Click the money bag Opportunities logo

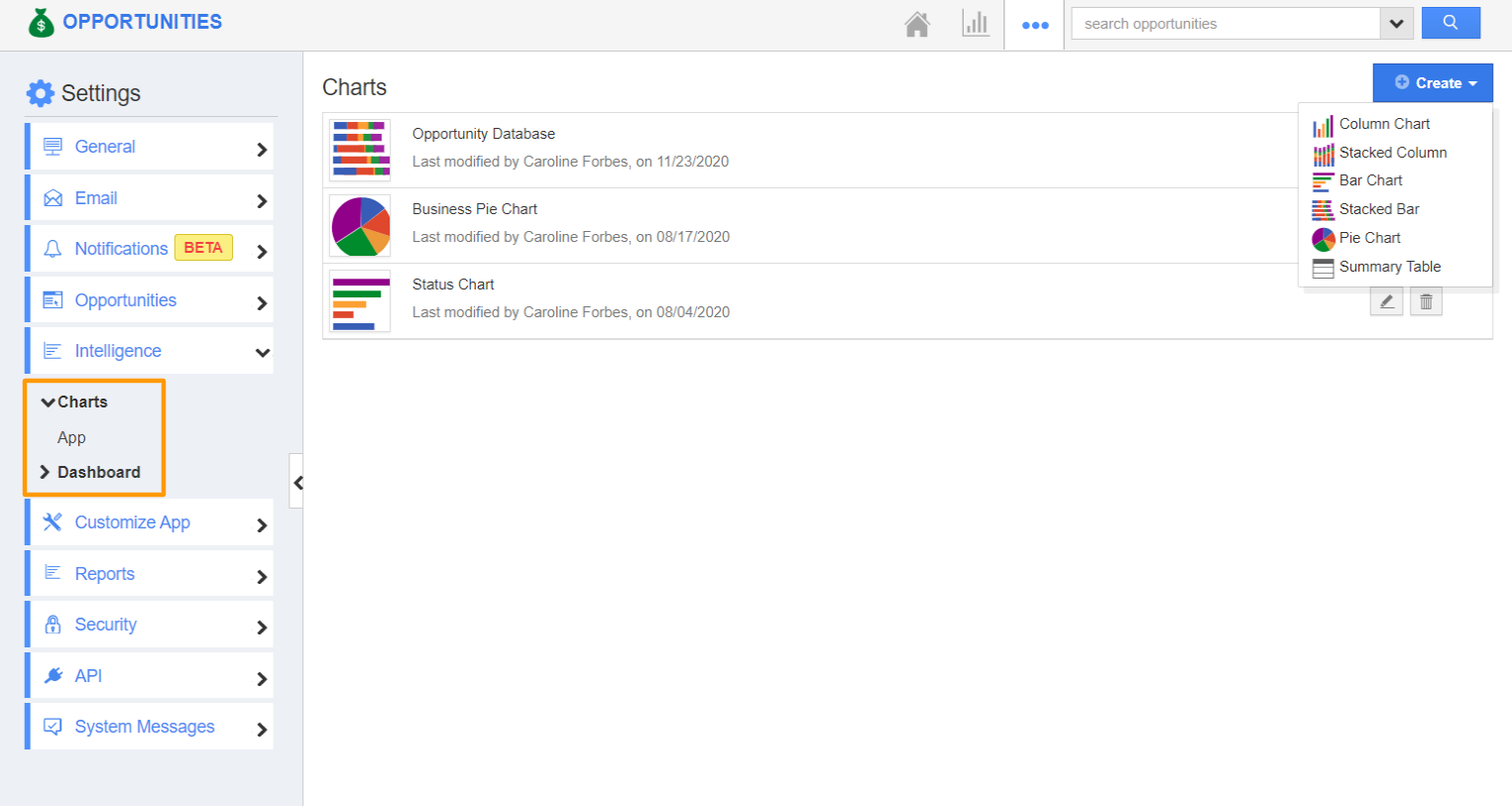pyautogui.click(x=40, y=21)
